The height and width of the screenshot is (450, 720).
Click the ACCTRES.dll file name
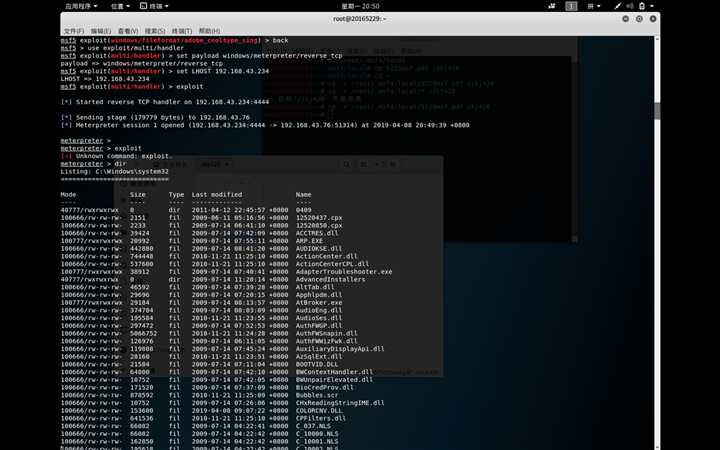pyautogui.click(x=317, y=233)
